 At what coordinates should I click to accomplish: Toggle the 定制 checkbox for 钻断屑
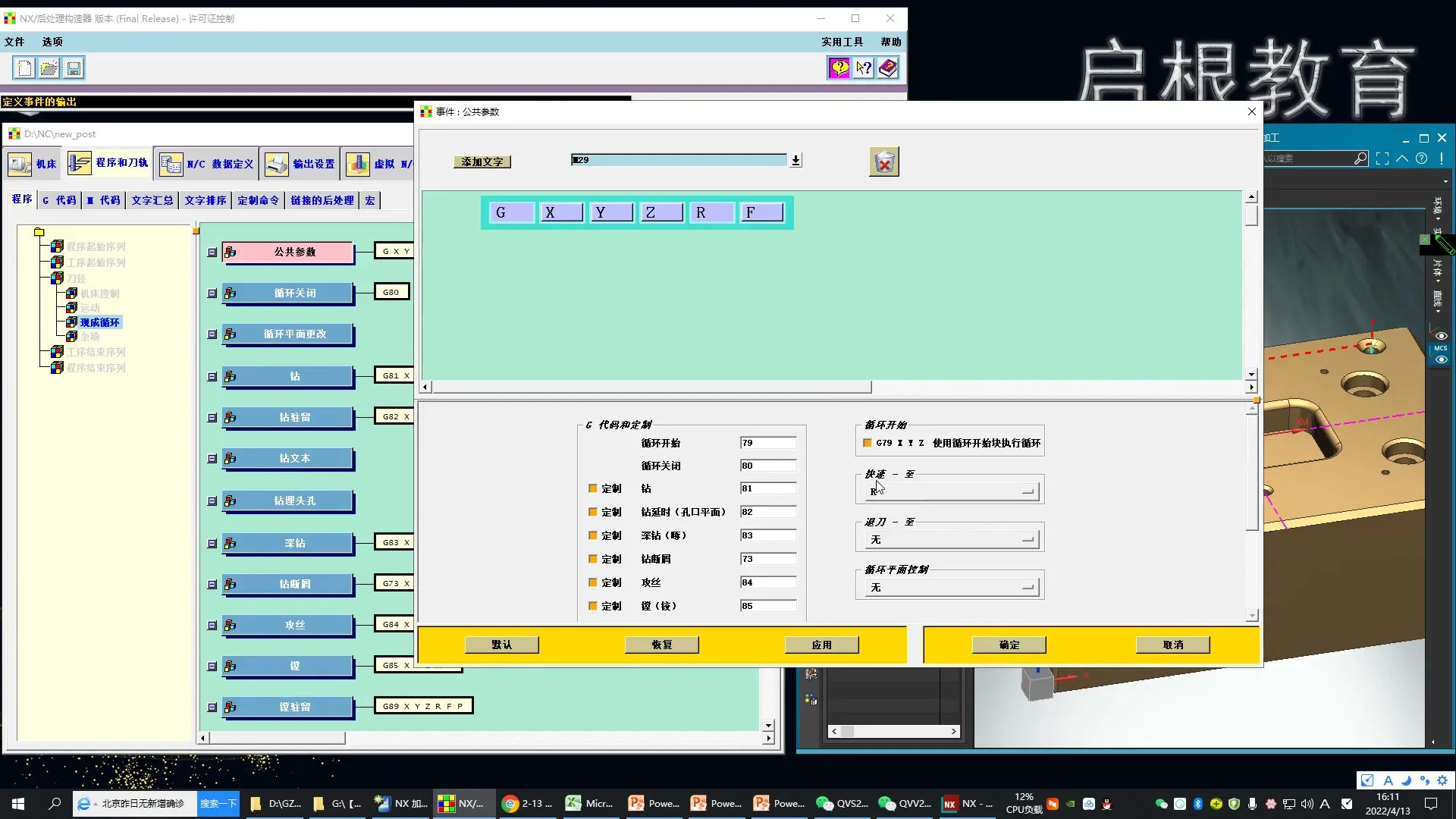coord(593,559)
